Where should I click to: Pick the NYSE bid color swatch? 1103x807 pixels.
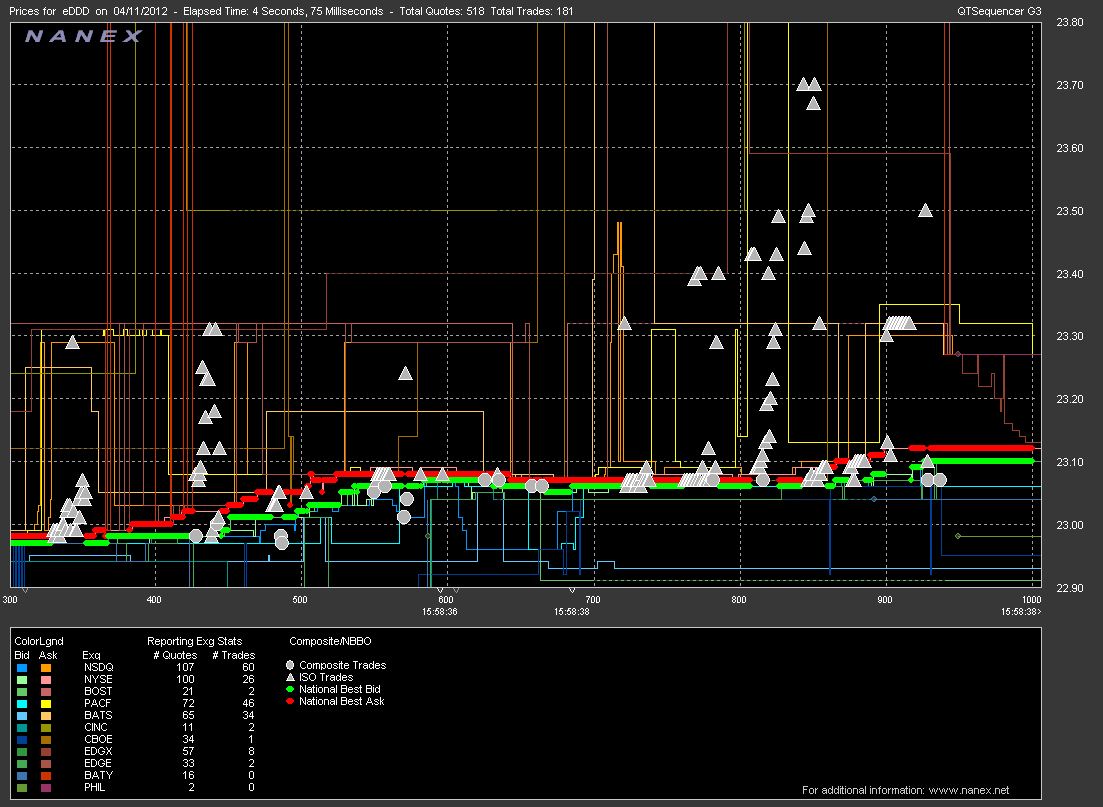point(22,680)
